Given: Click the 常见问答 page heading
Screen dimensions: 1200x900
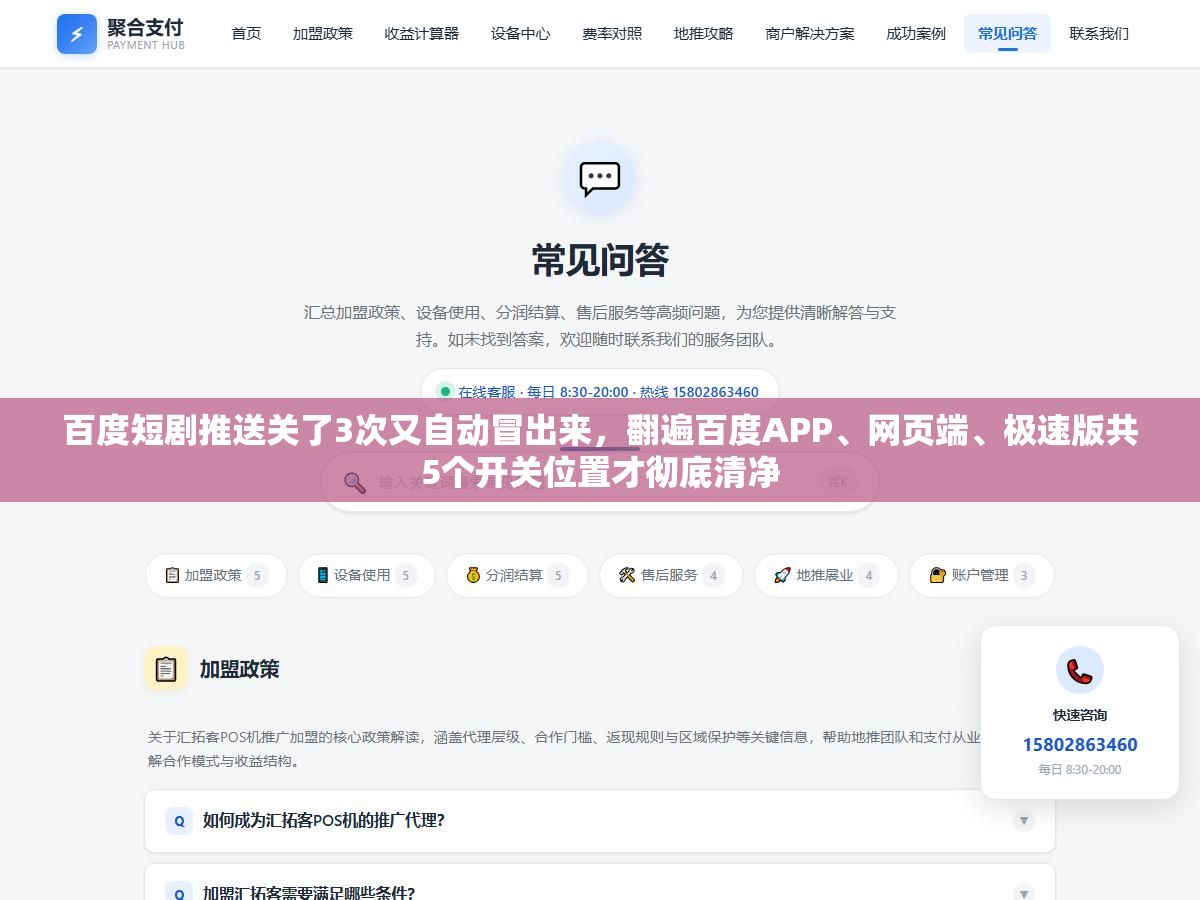Looking at the screenshot, I should [x=600, y=260].
